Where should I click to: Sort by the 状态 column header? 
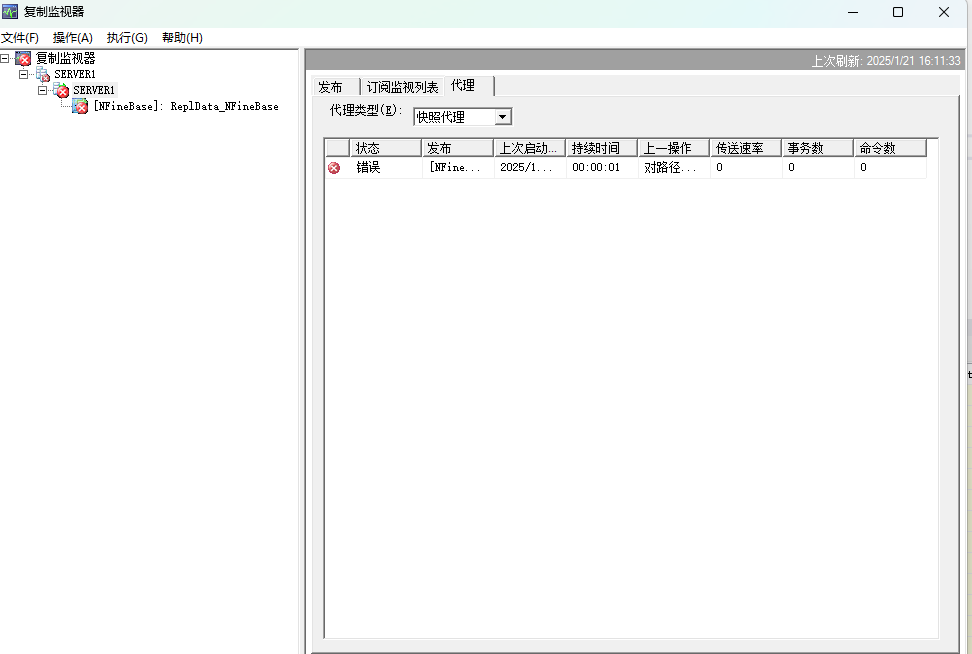pyautogui.click(x=386, y=148)
